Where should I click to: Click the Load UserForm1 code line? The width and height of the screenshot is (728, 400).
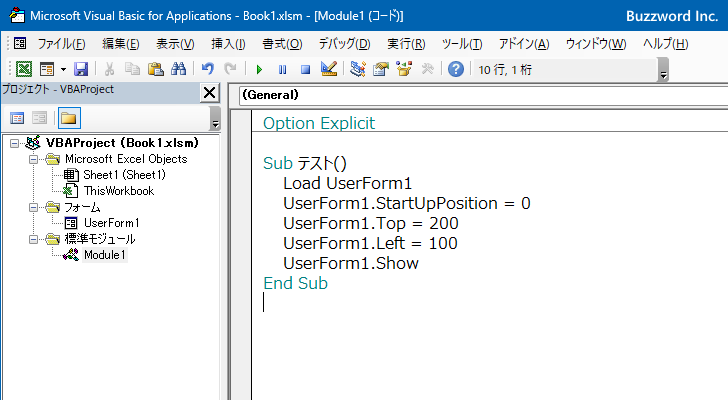click(347, 183)
